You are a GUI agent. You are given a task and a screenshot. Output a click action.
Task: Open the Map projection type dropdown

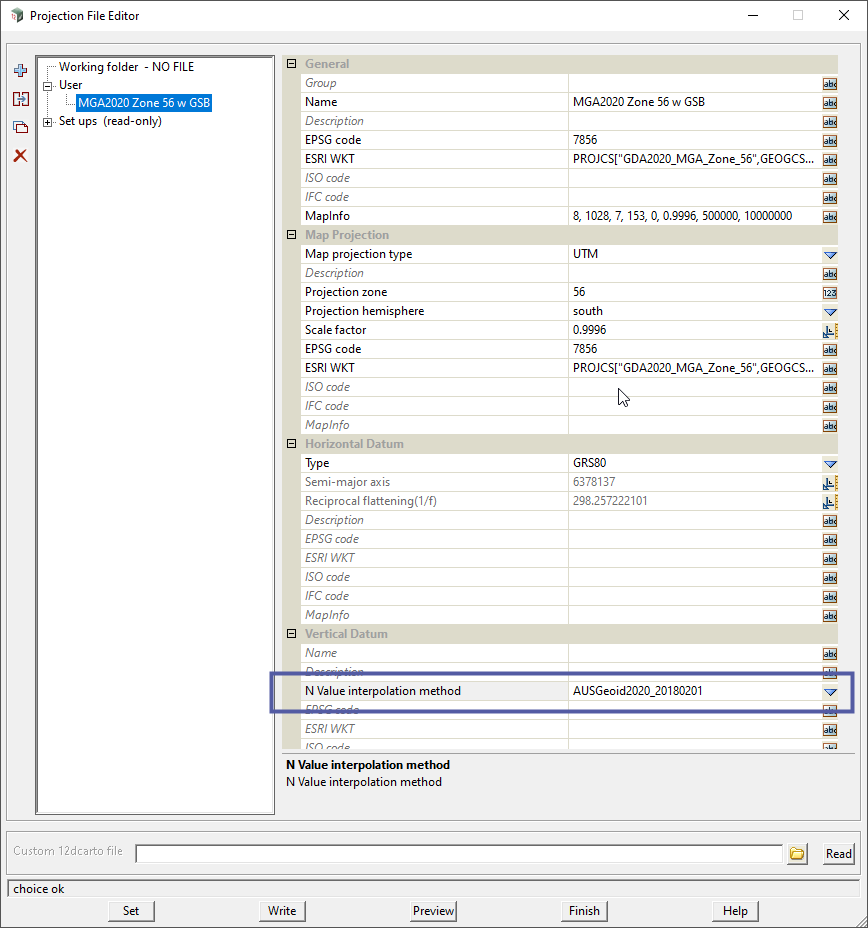pos(829,254)
